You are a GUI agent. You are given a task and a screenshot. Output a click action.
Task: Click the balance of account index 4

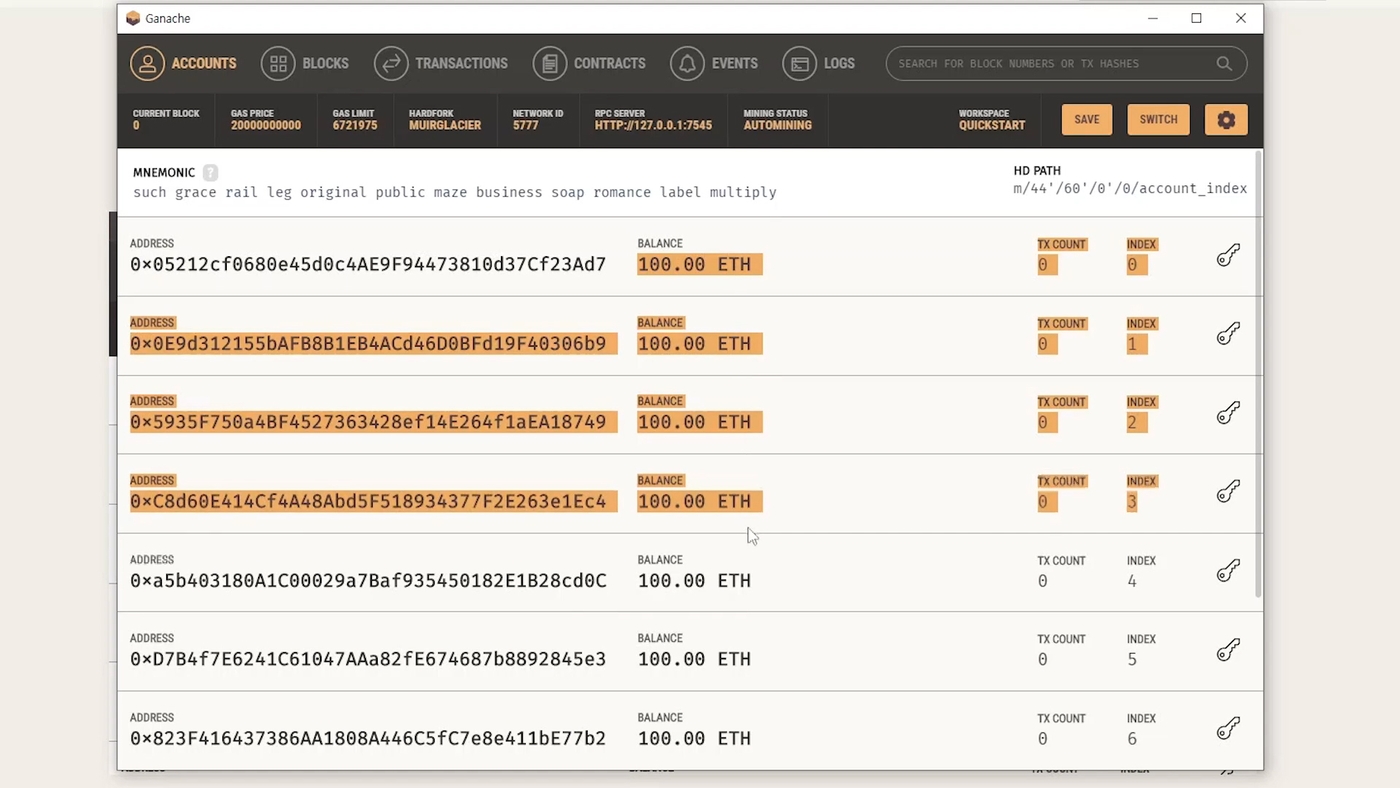coord(694,580)
